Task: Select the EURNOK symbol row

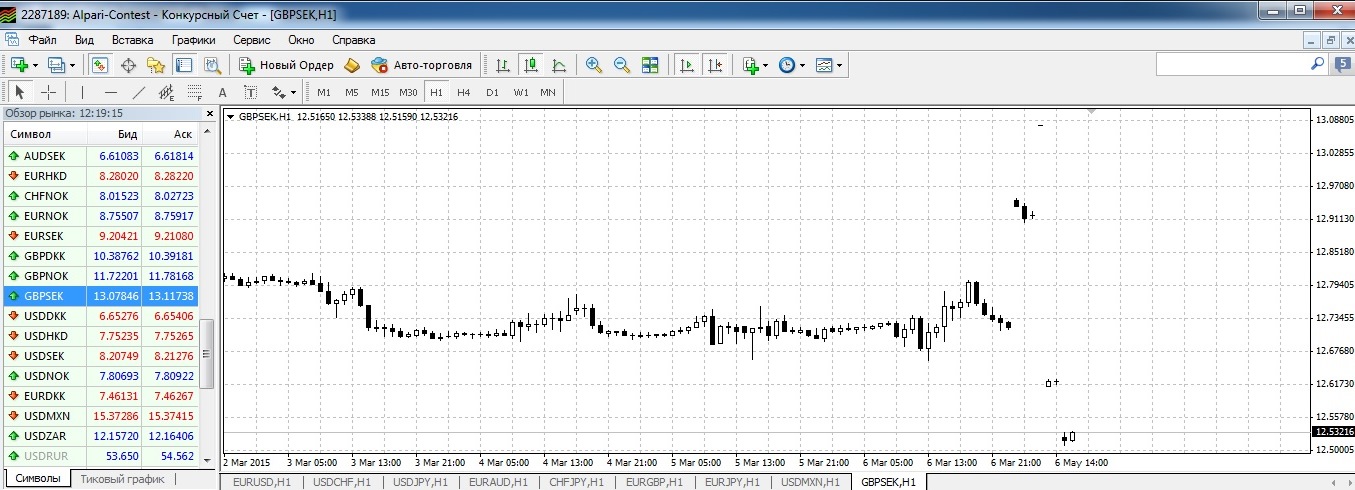Action: click(x=100, y=216)
